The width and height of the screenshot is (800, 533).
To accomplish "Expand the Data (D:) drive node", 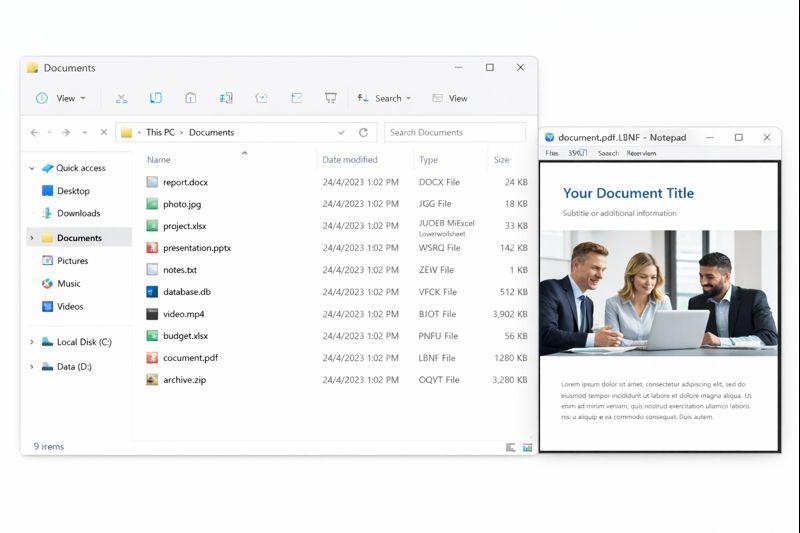I will [x=32, y=367].
